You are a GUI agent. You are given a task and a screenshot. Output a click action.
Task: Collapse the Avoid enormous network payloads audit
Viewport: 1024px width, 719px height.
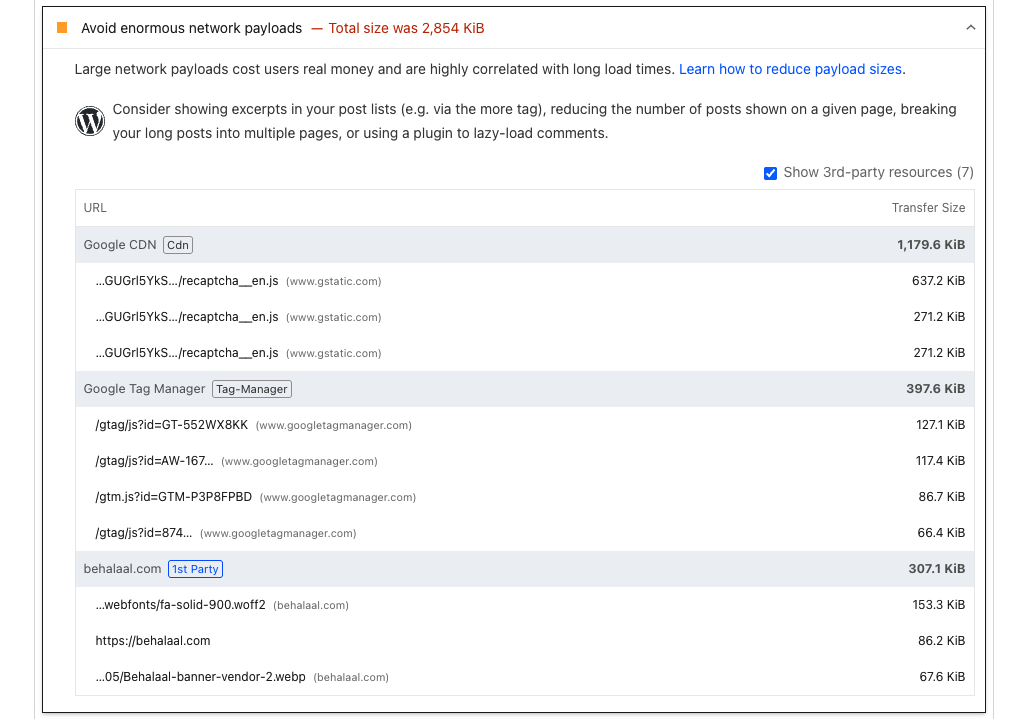coord(970,27)
